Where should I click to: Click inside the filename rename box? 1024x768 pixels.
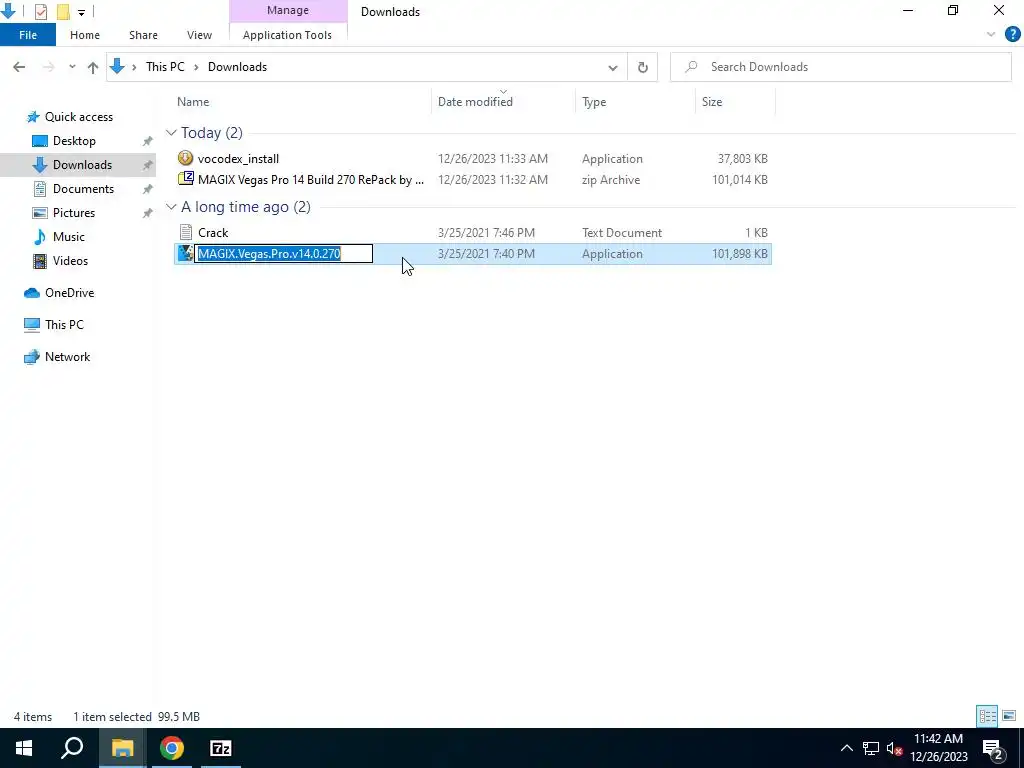[283, 253]
